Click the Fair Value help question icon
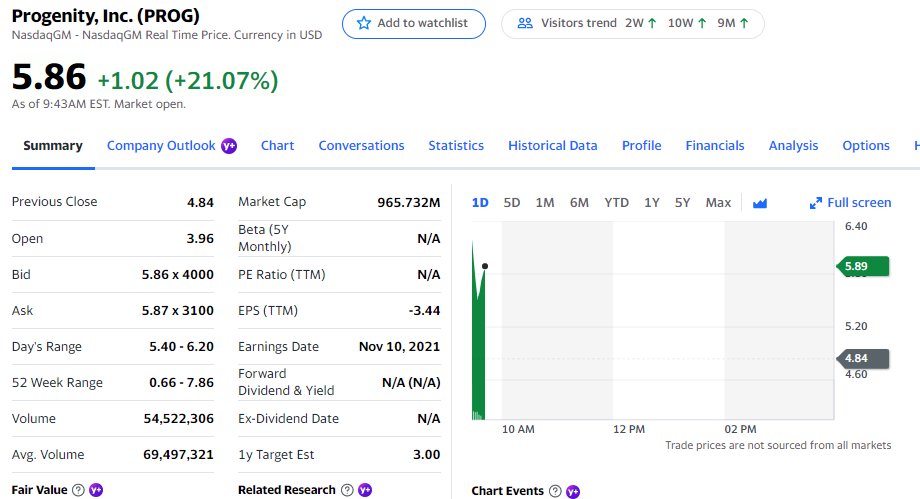Screen dimensions: 920x499 click(x=78, y=490)
